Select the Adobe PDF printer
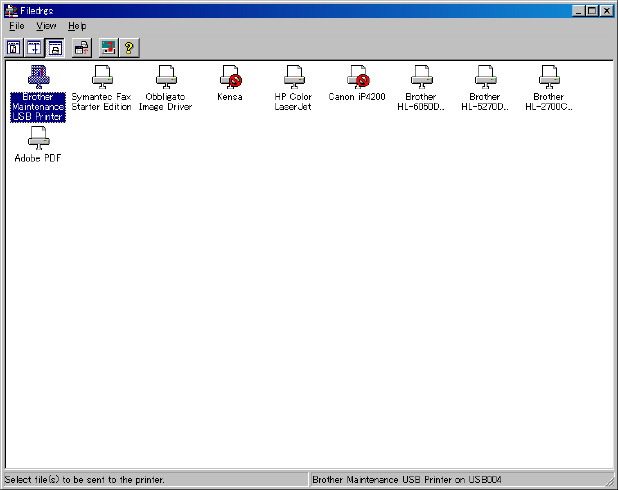The height and width of the screenshot is (490, 618). (38, 138)
